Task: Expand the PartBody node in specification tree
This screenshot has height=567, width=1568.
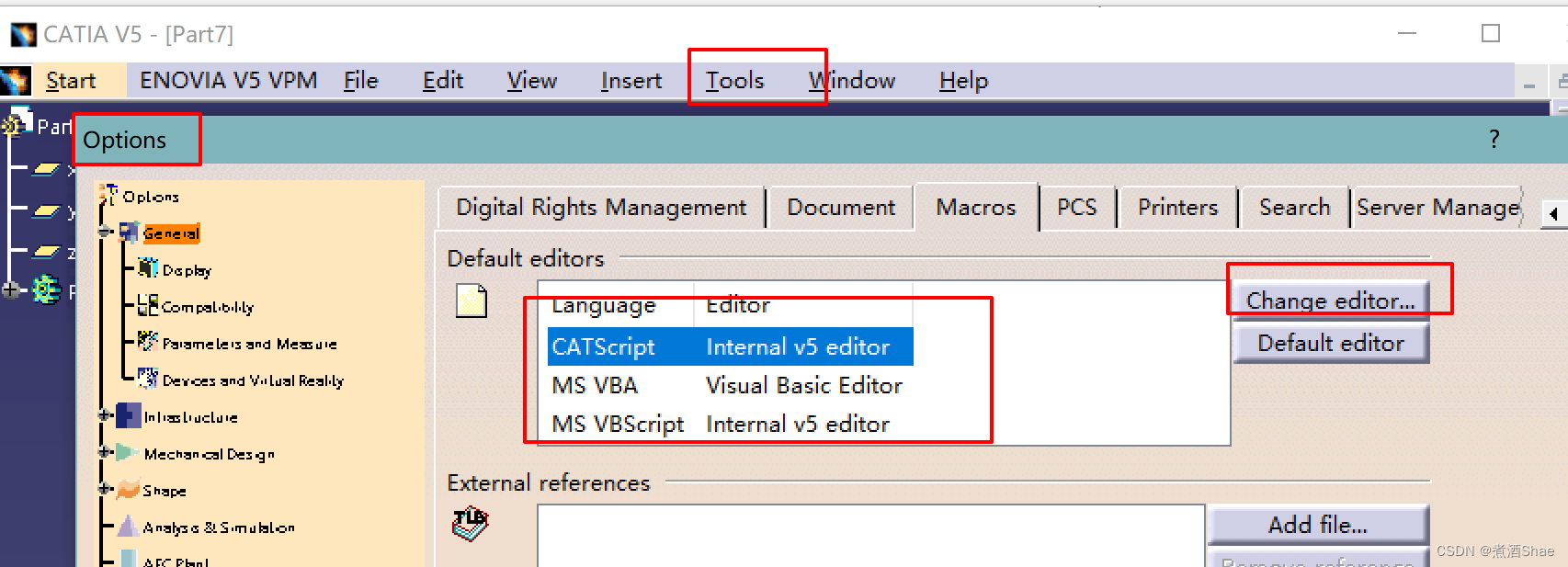Action: [x=11, y=290]
